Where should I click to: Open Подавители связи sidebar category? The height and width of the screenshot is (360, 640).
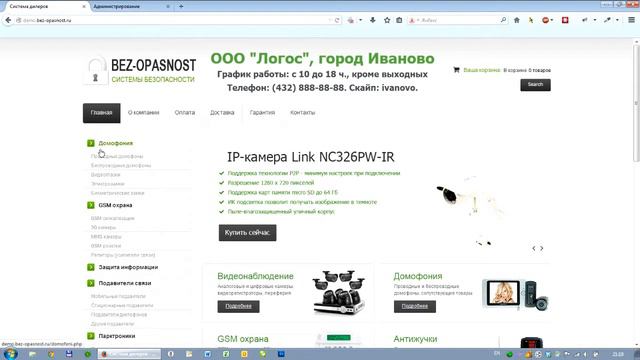coord(124,283)
